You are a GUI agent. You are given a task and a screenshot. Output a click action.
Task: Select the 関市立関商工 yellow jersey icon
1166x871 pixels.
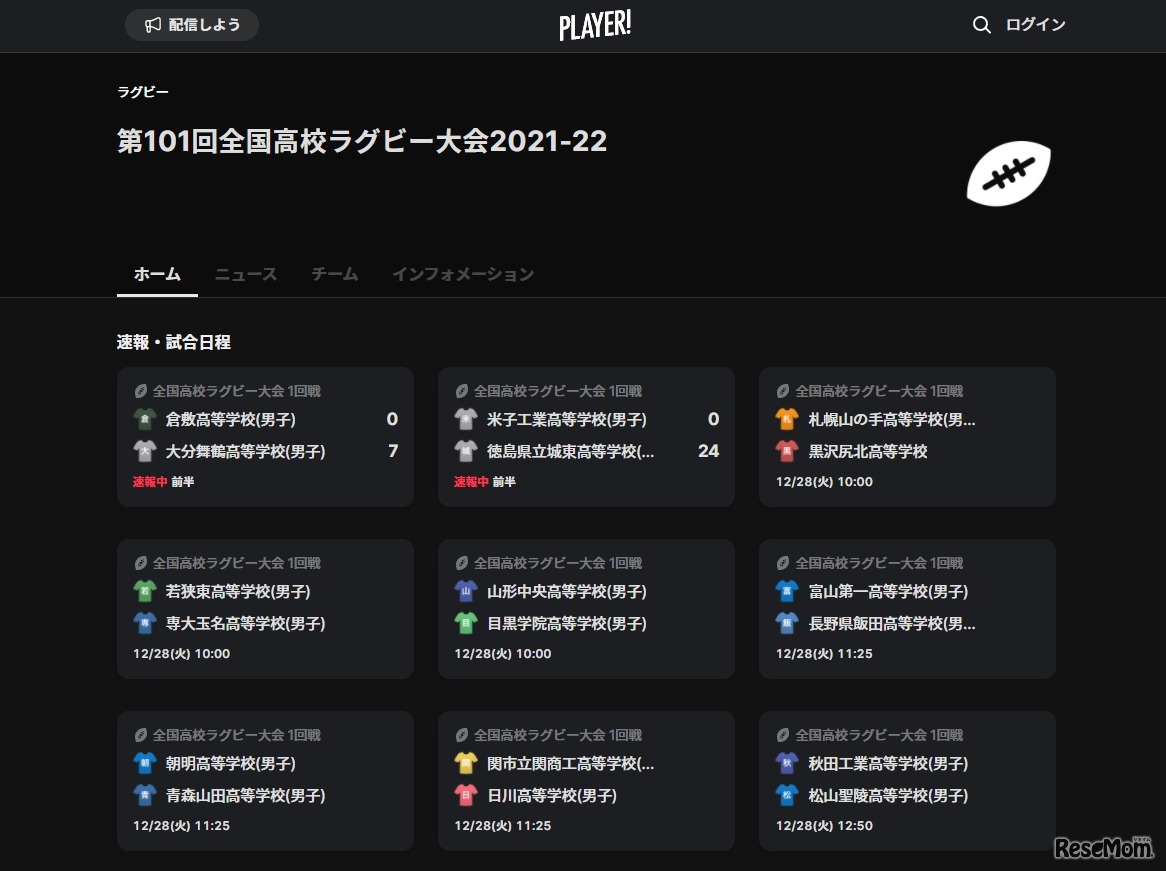point(467,763)
